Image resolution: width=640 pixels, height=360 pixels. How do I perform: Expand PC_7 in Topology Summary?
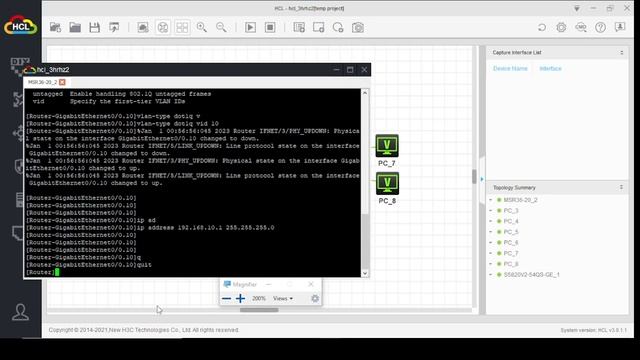pos(491,253)
